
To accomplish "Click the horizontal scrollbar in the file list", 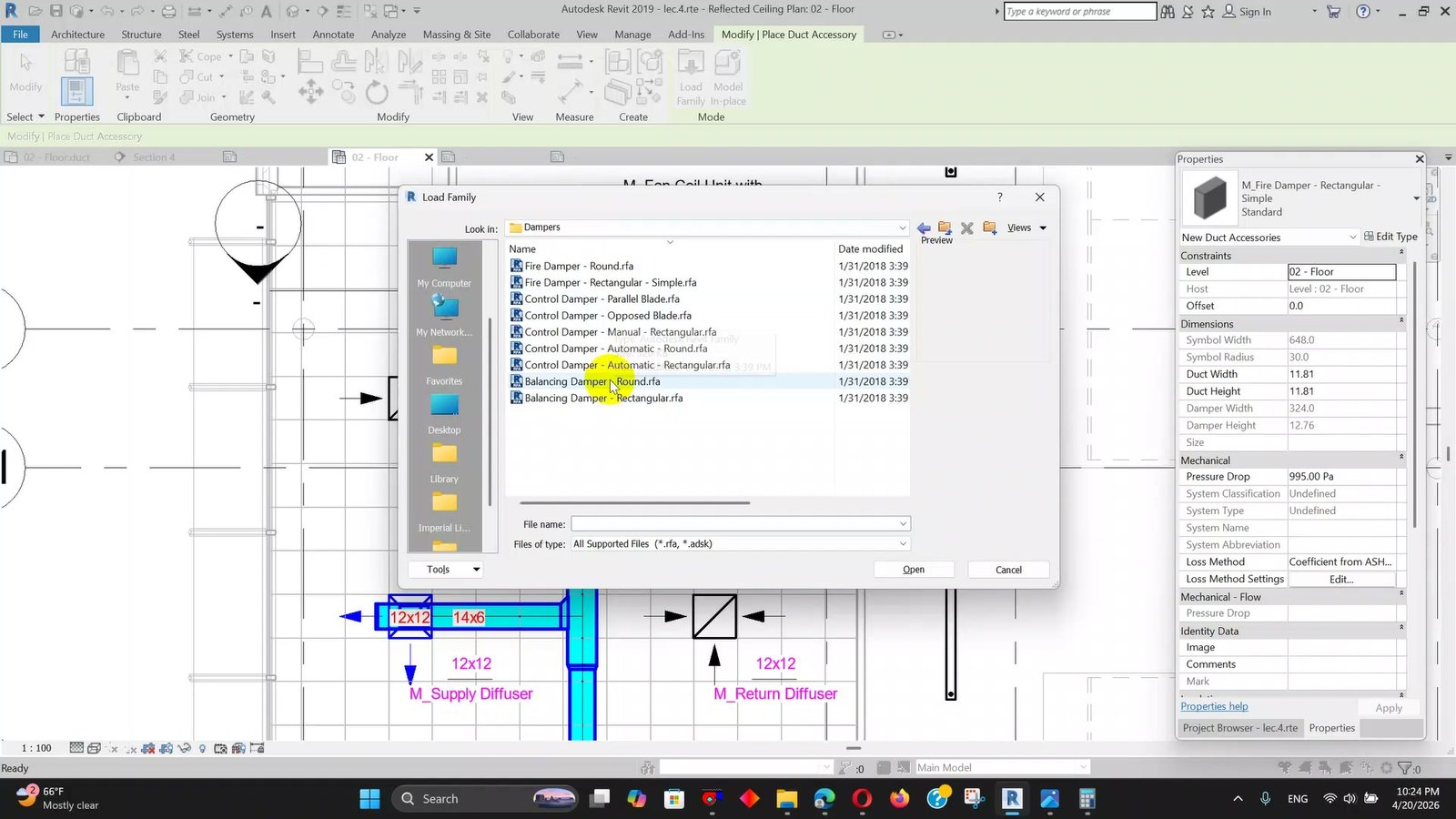I will [634, 502].
